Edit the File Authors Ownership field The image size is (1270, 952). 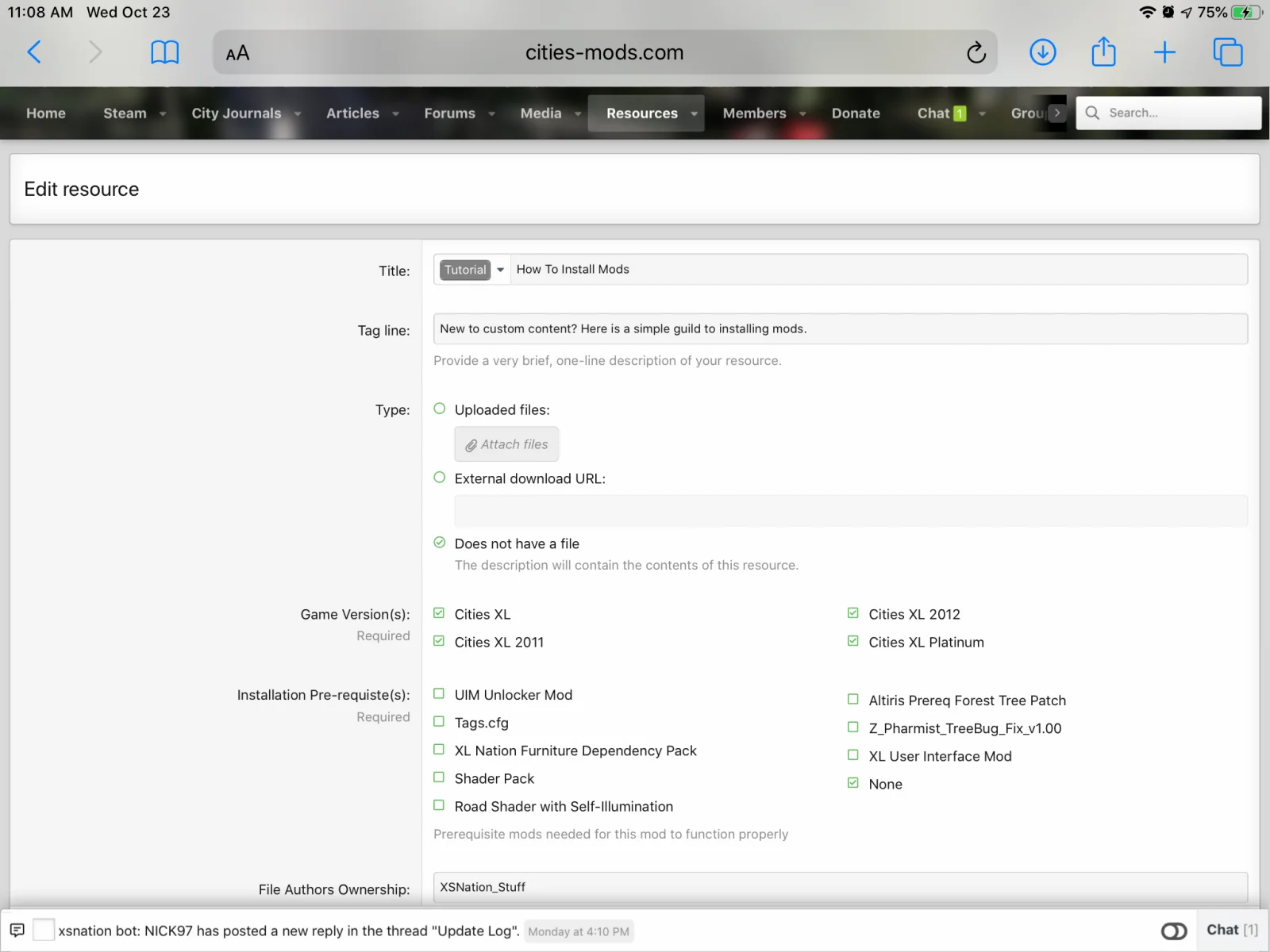click(x=841, y=887)
